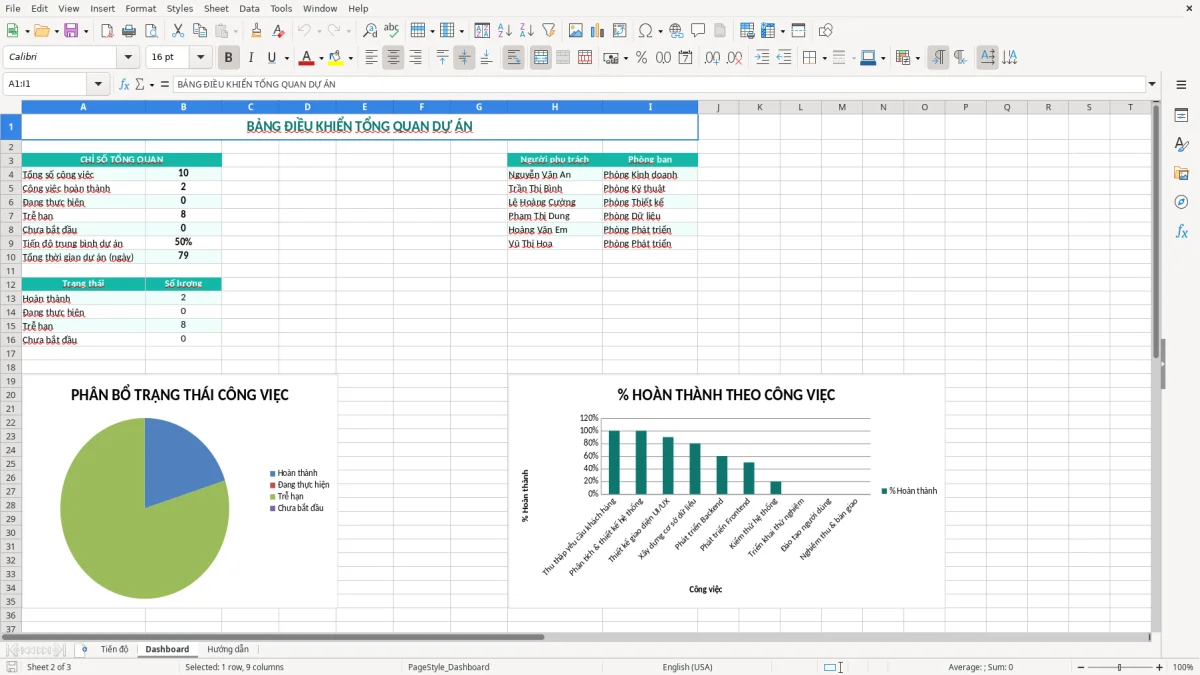Image resolution: width=1200 pixels, height=675 pixels.
Task: Toggle Underline formatting
Action: (x=272, y=58)
